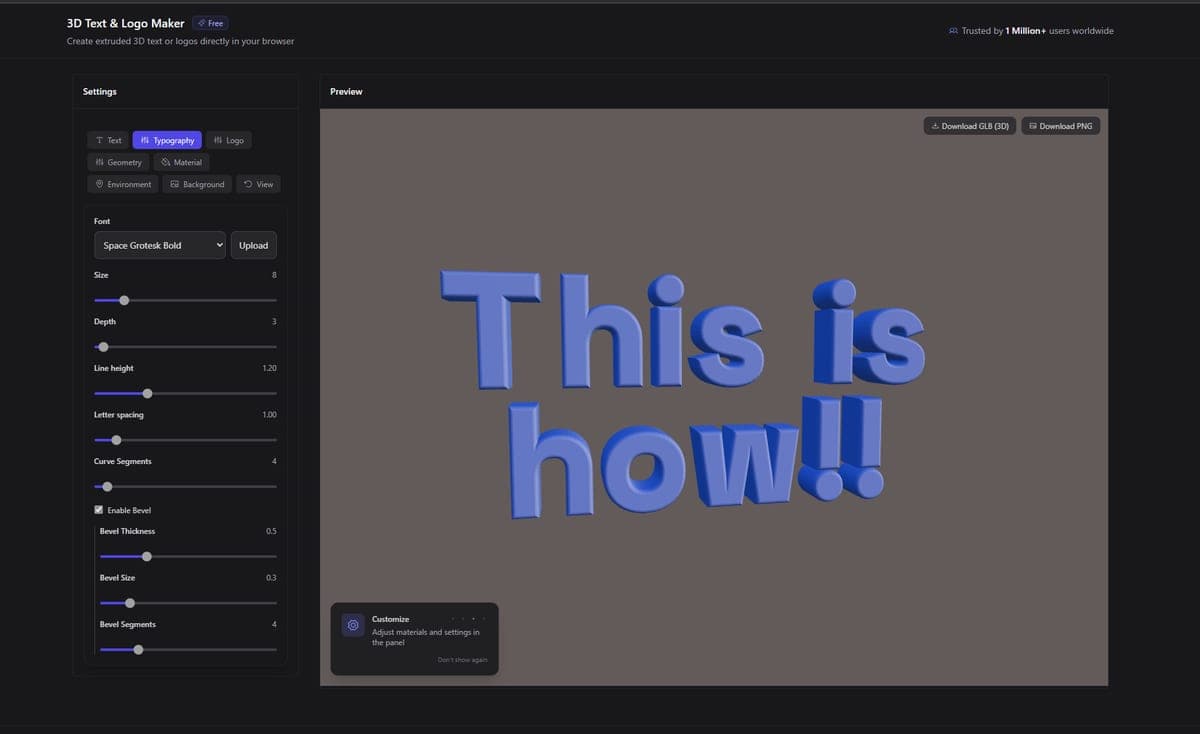Click the Don't show again link
Screen dimensions: 1200x734
[x=462, y=660]
